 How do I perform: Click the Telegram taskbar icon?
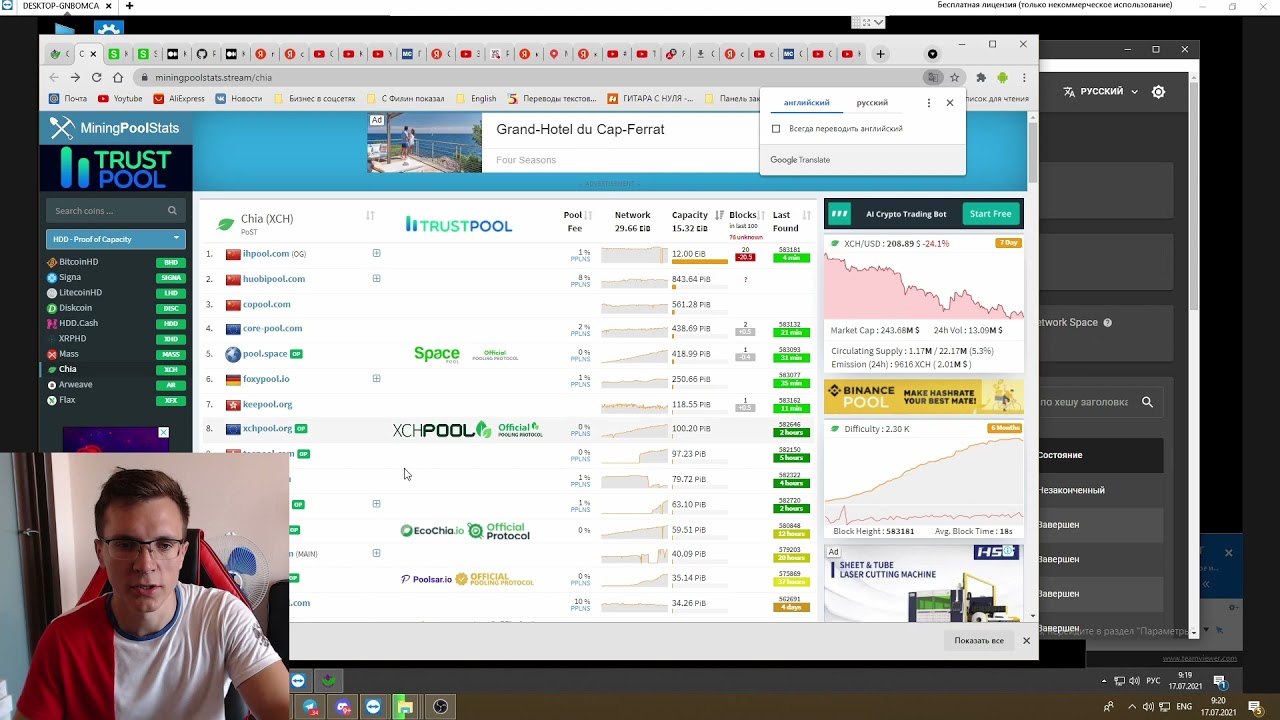click(311, 707)
